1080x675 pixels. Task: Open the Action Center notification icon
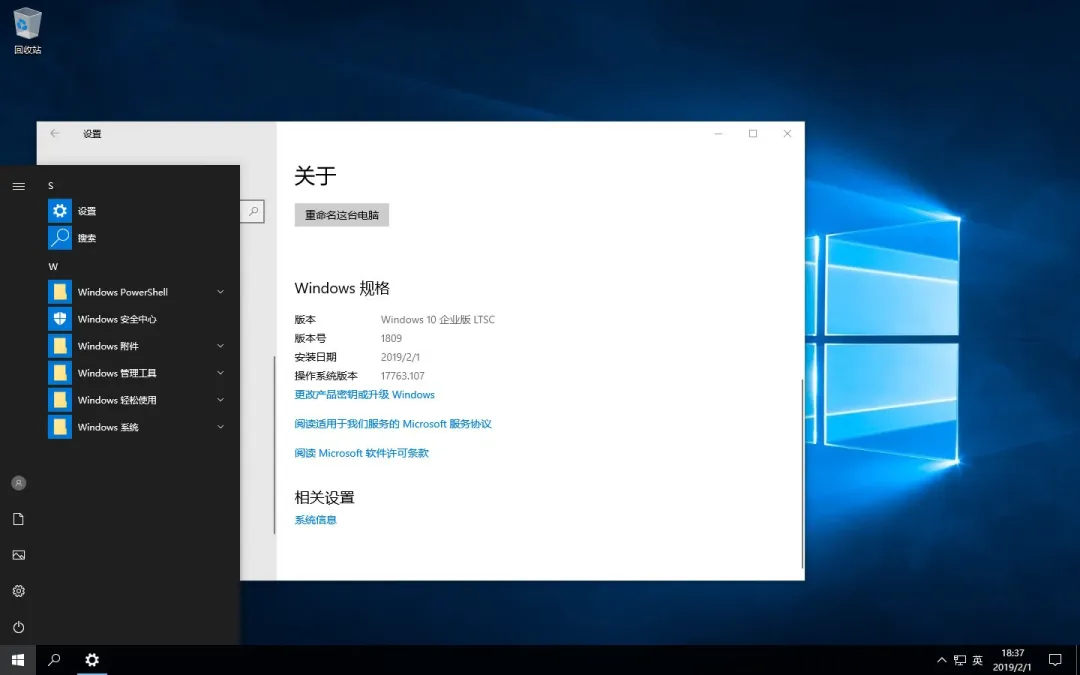pos(1055,660)
